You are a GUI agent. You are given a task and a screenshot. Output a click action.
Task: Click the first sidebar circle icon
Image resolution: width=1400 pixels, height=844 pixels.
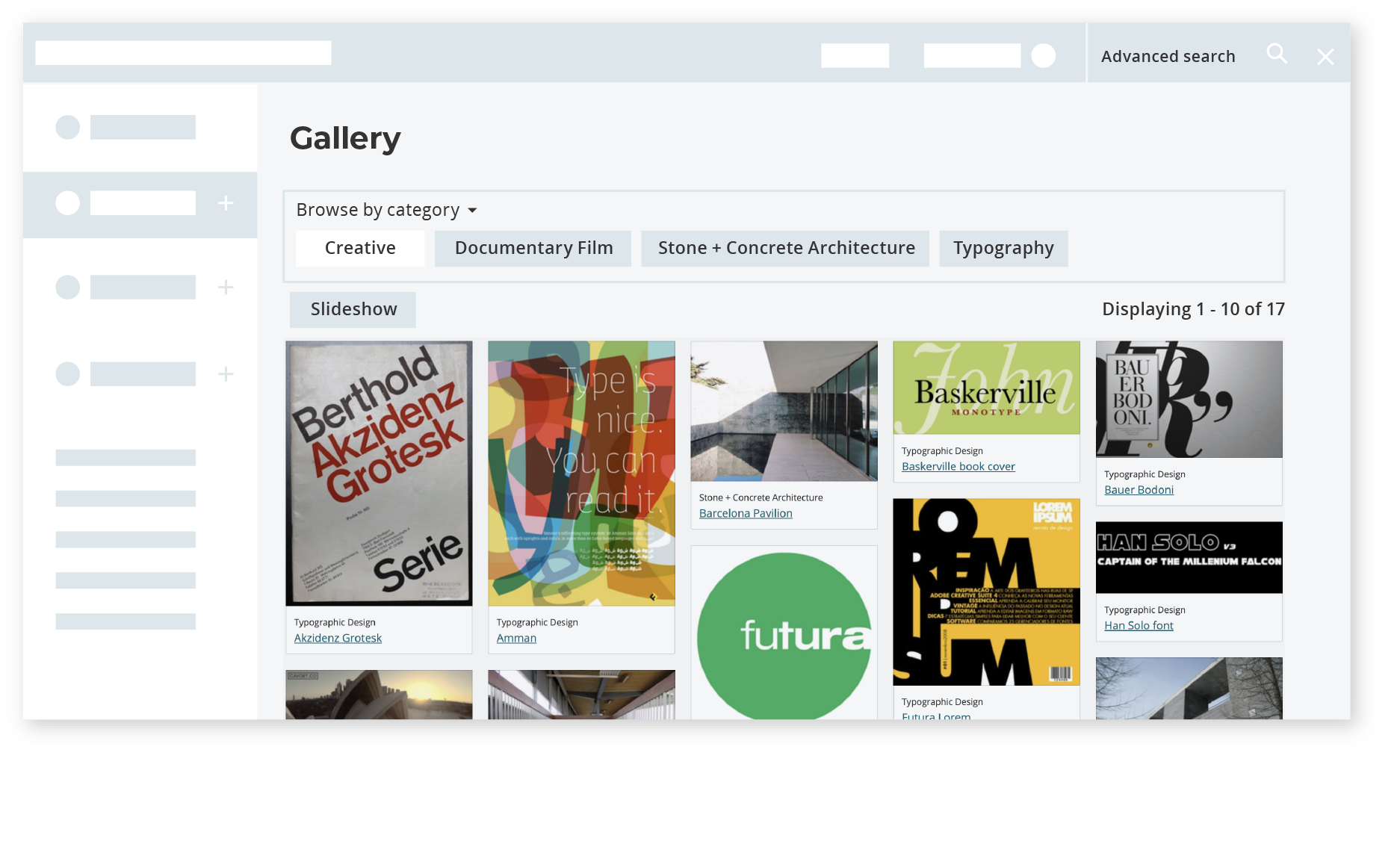68,127
